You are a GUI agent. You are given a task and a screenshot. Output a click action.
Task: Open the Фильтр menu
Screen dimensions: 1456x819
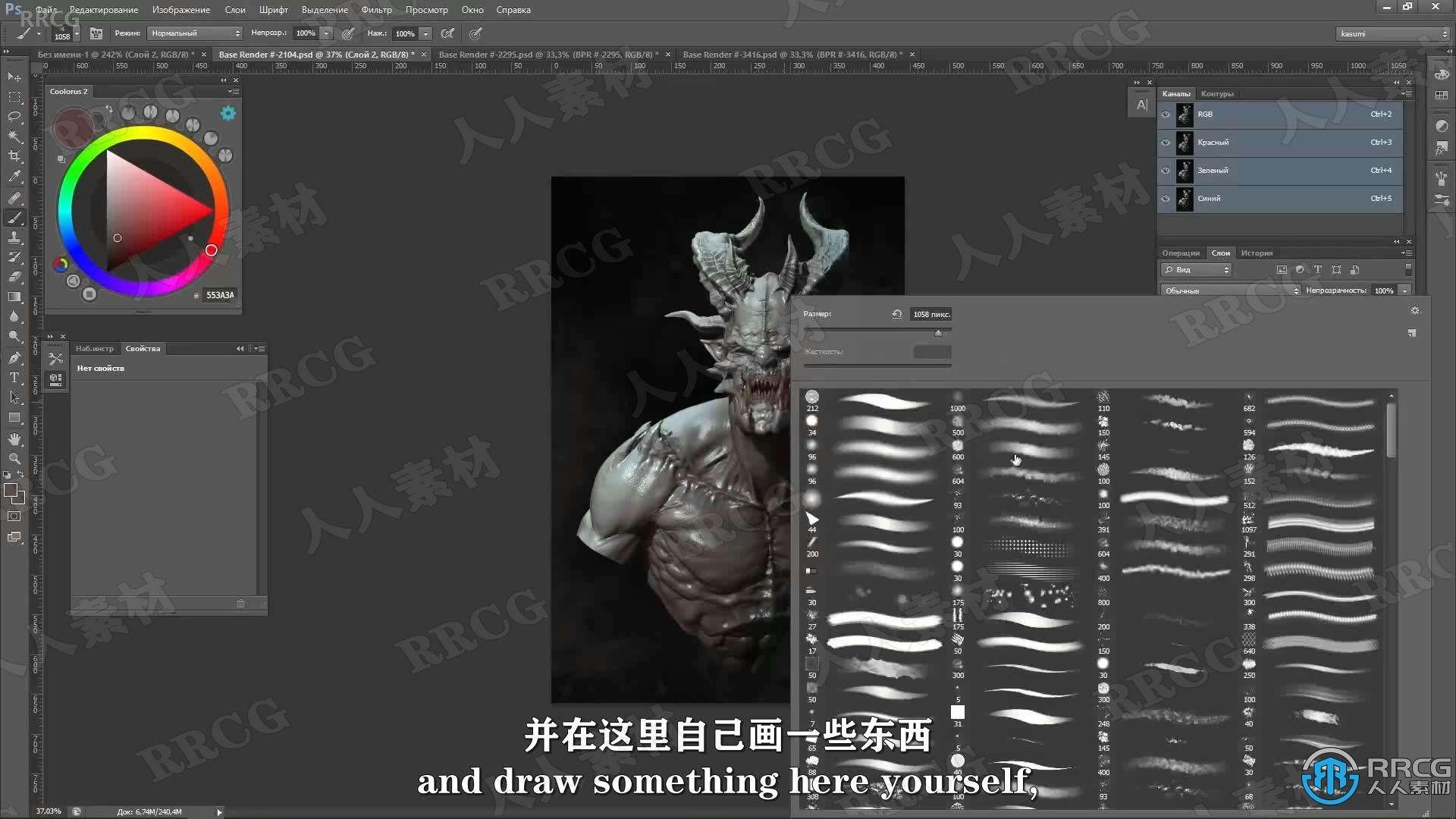[376, 10]
